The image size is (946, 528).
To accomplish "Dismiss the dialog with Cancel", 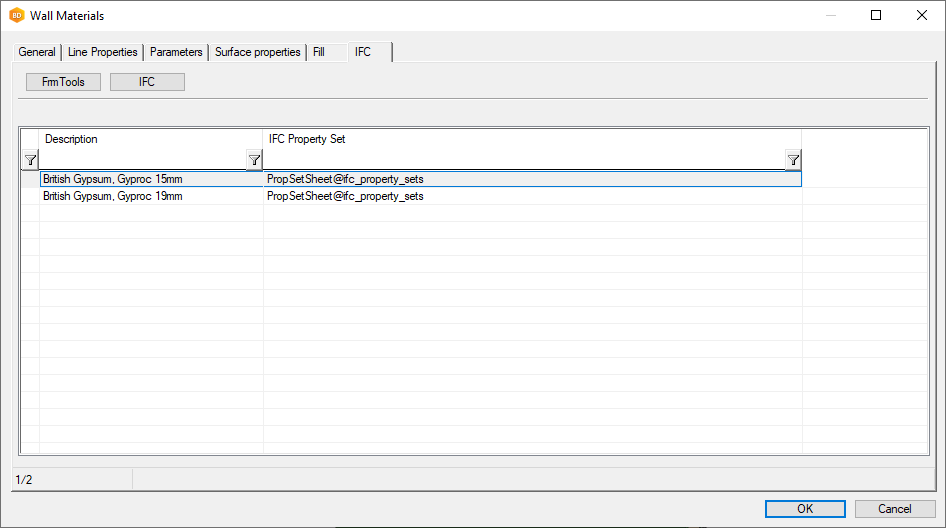I will (x=895, y=509).
